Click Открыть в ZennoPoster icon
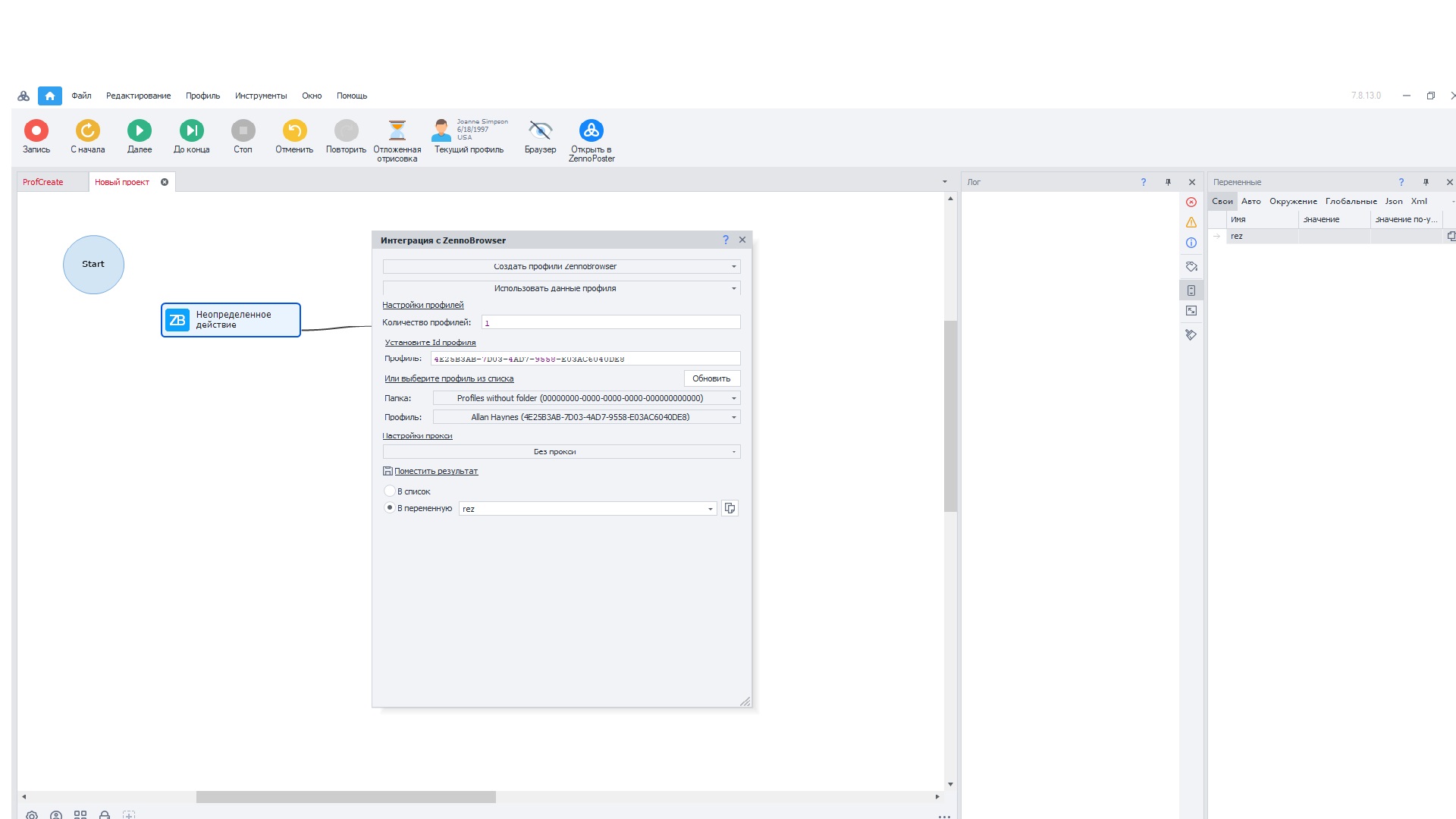 tap(591, 130)
